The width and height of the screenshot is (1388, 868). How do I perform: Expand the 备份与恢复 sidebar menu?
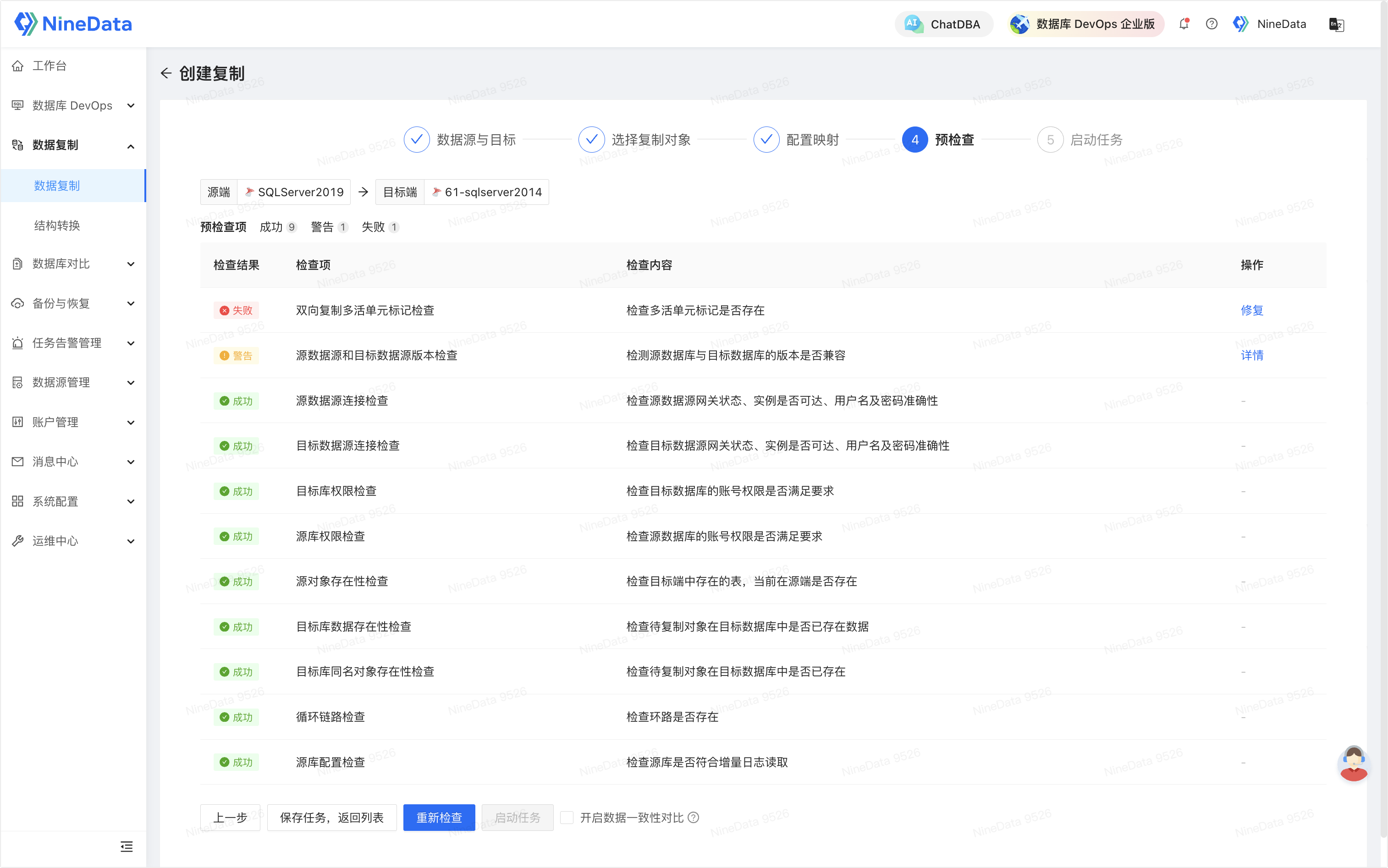pos(73,303)
